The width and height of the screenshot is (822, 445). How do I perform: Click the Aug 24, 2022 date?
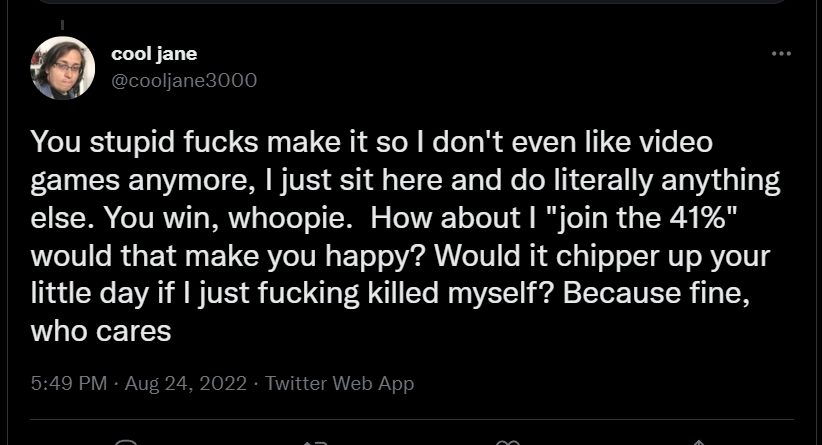click(x=186, y=383)
